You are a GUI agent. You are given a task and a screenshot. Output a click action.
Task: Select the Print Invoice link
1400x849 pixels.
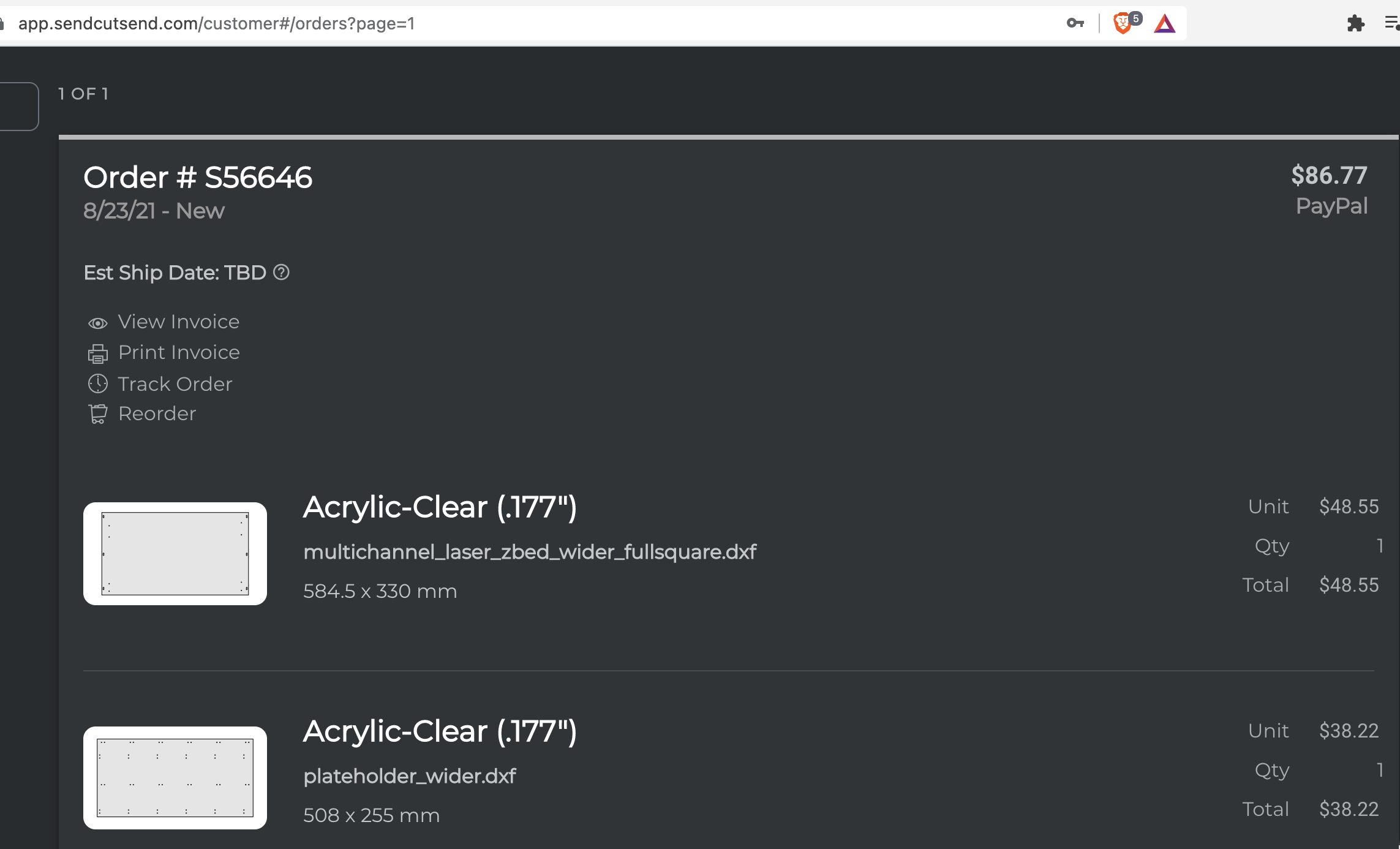click(x=179, y=352)
